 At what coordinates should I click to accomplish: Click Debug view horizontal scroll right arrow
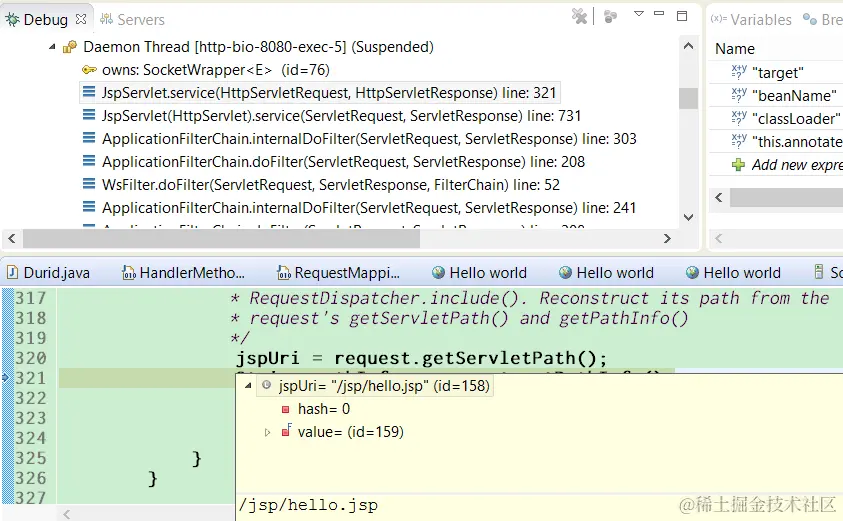coord(667,238)
